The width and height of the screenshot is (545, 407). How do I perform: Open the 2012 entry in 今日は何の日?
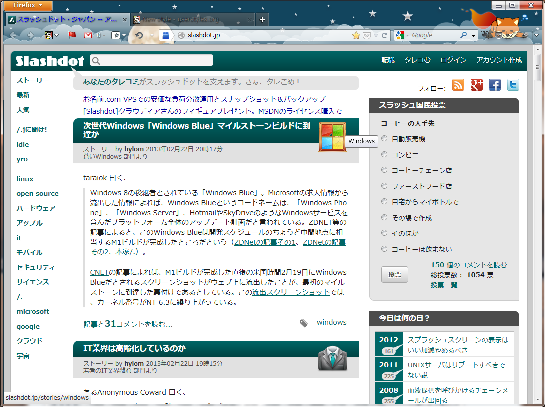457,344
